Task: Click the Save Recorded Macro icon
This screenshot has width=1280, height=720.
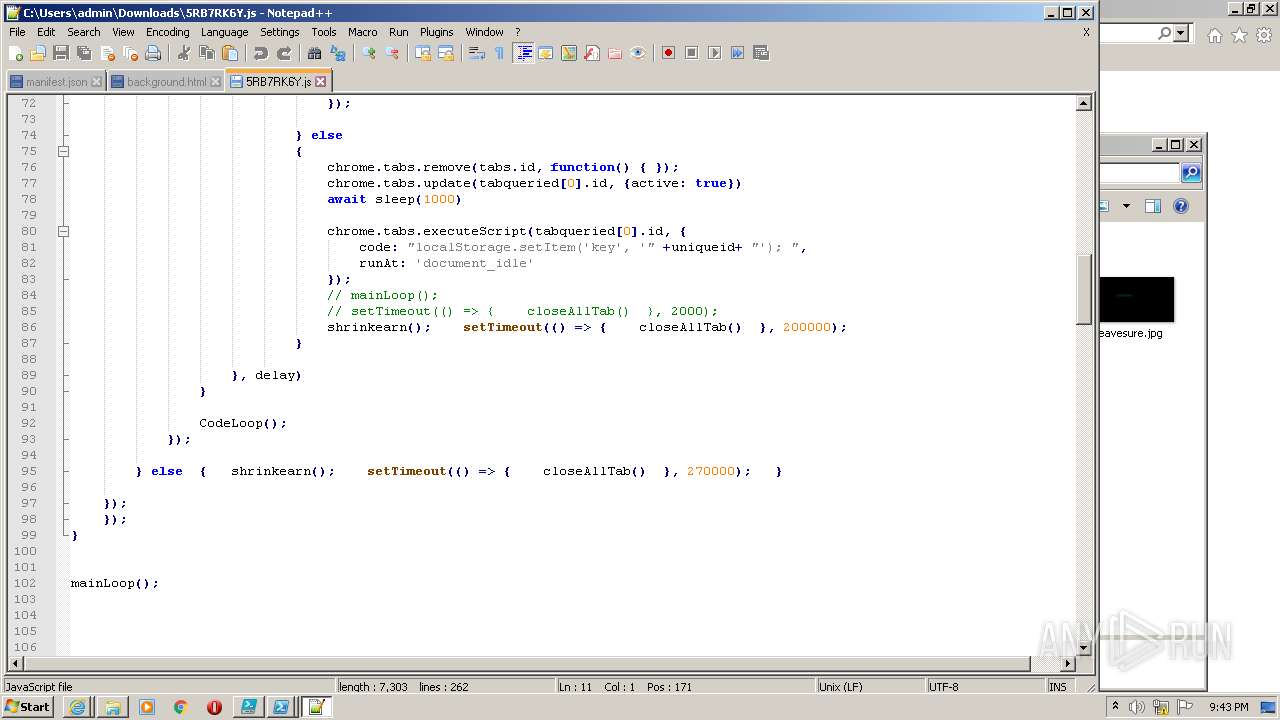Action: tap(761, 53)
